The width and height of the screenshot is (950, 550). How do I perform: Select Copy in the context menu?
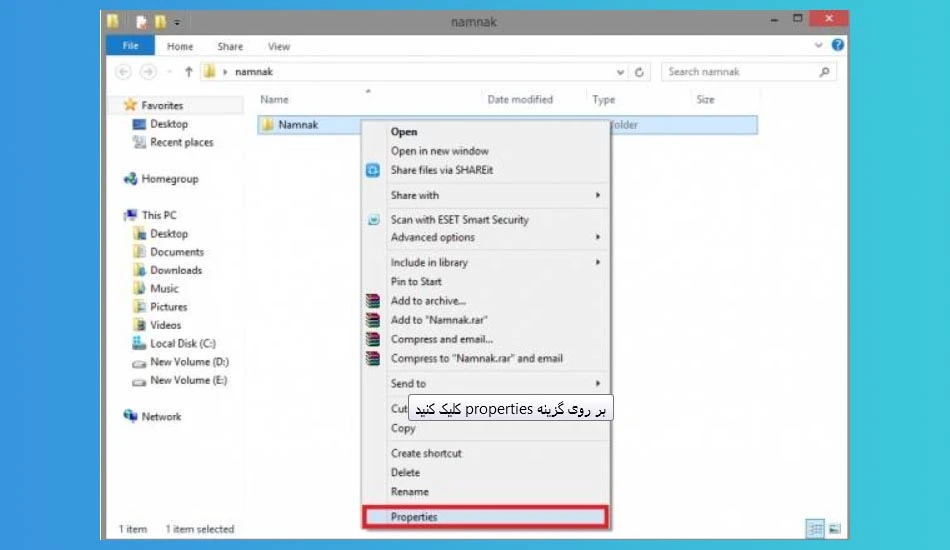pos(403,428)
